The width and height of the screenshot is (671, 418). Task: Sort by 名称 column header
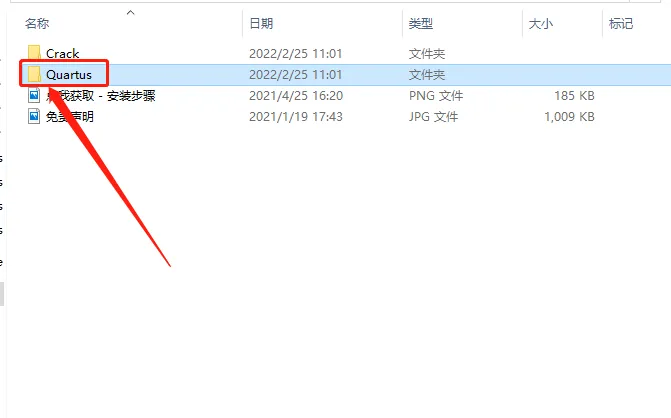[x=37, y=24]
